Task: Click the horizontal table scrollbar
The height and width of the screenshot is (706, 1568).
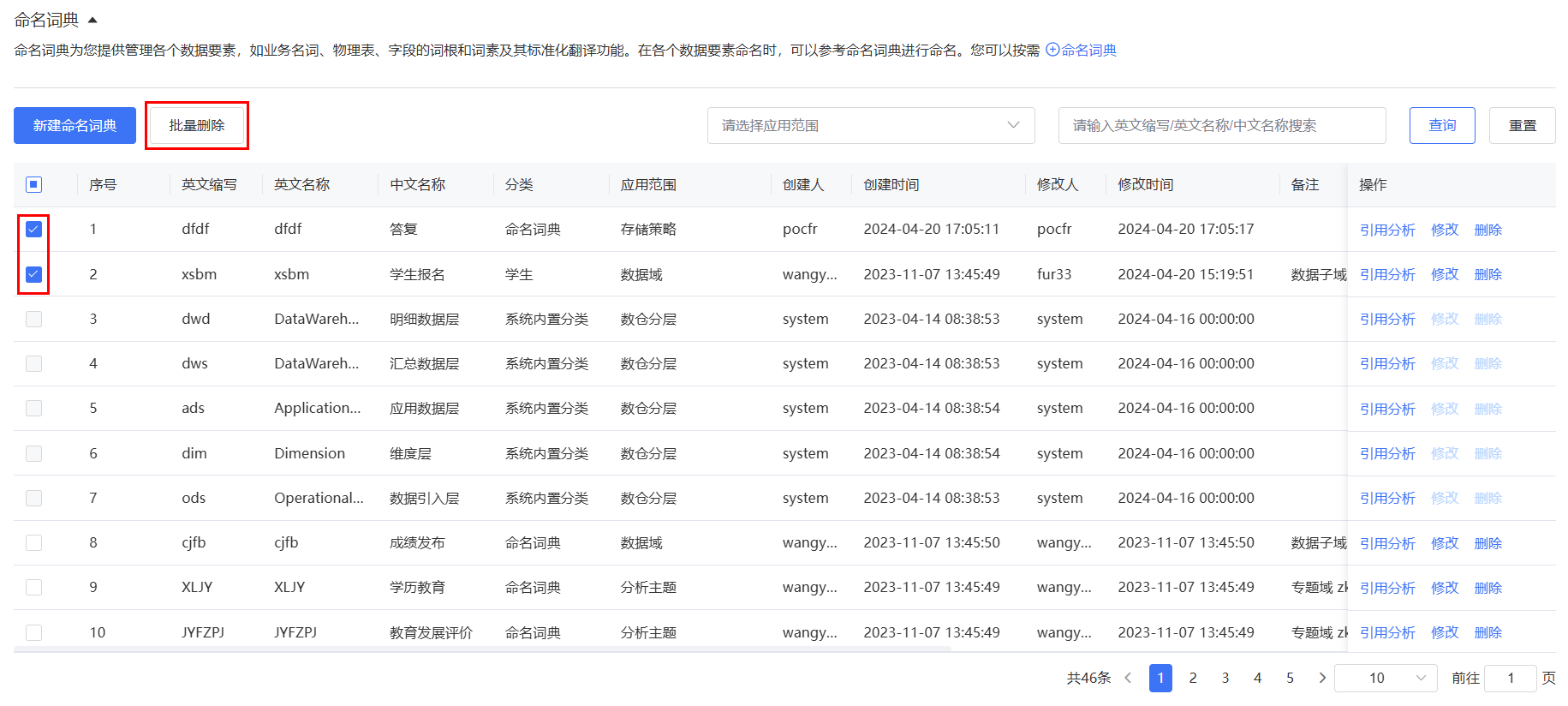Action: (482, 649)
